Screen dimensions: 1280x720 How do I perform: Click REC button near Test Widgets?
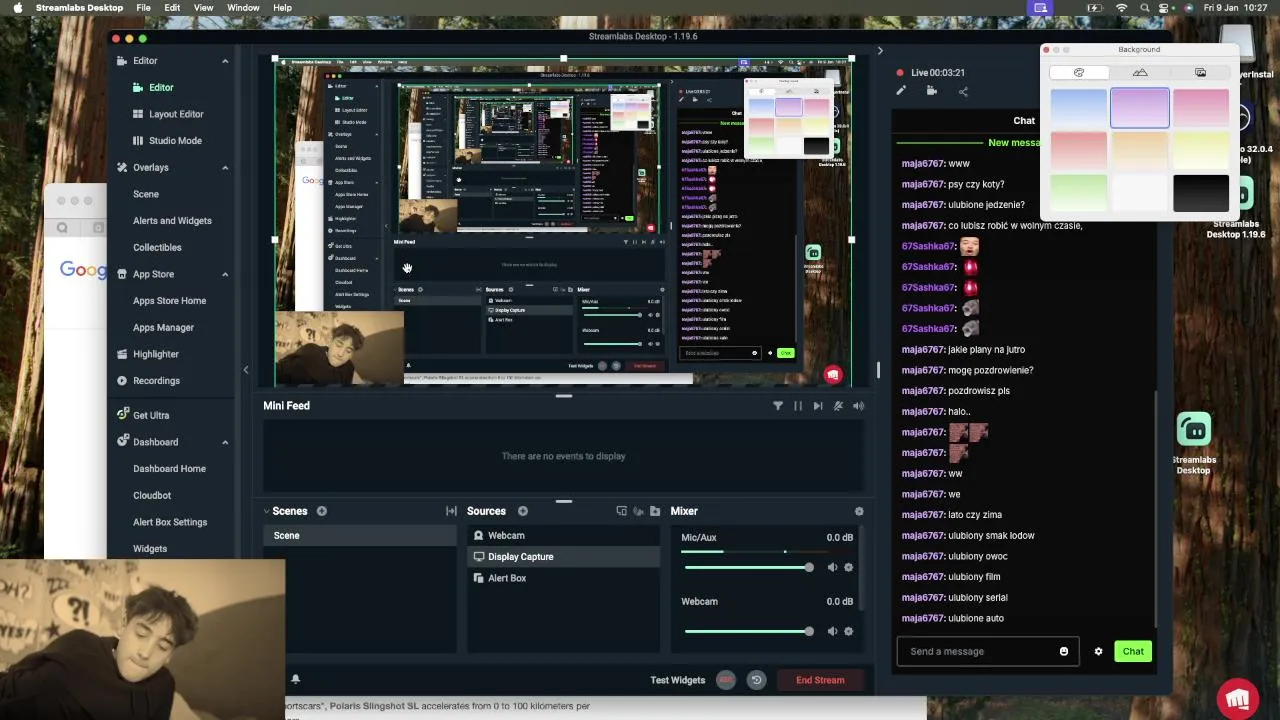[726, 680]
